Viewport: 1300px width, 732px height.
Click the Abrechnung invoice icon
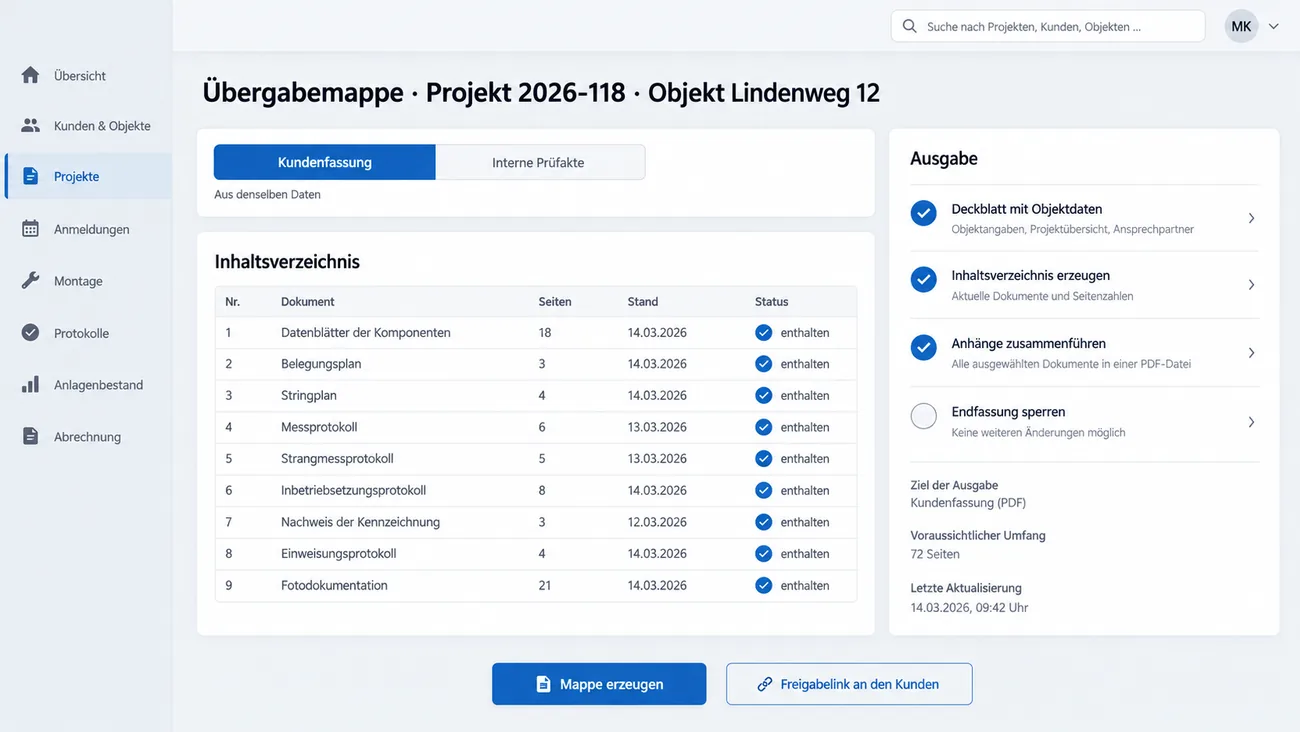click(31, 437)
